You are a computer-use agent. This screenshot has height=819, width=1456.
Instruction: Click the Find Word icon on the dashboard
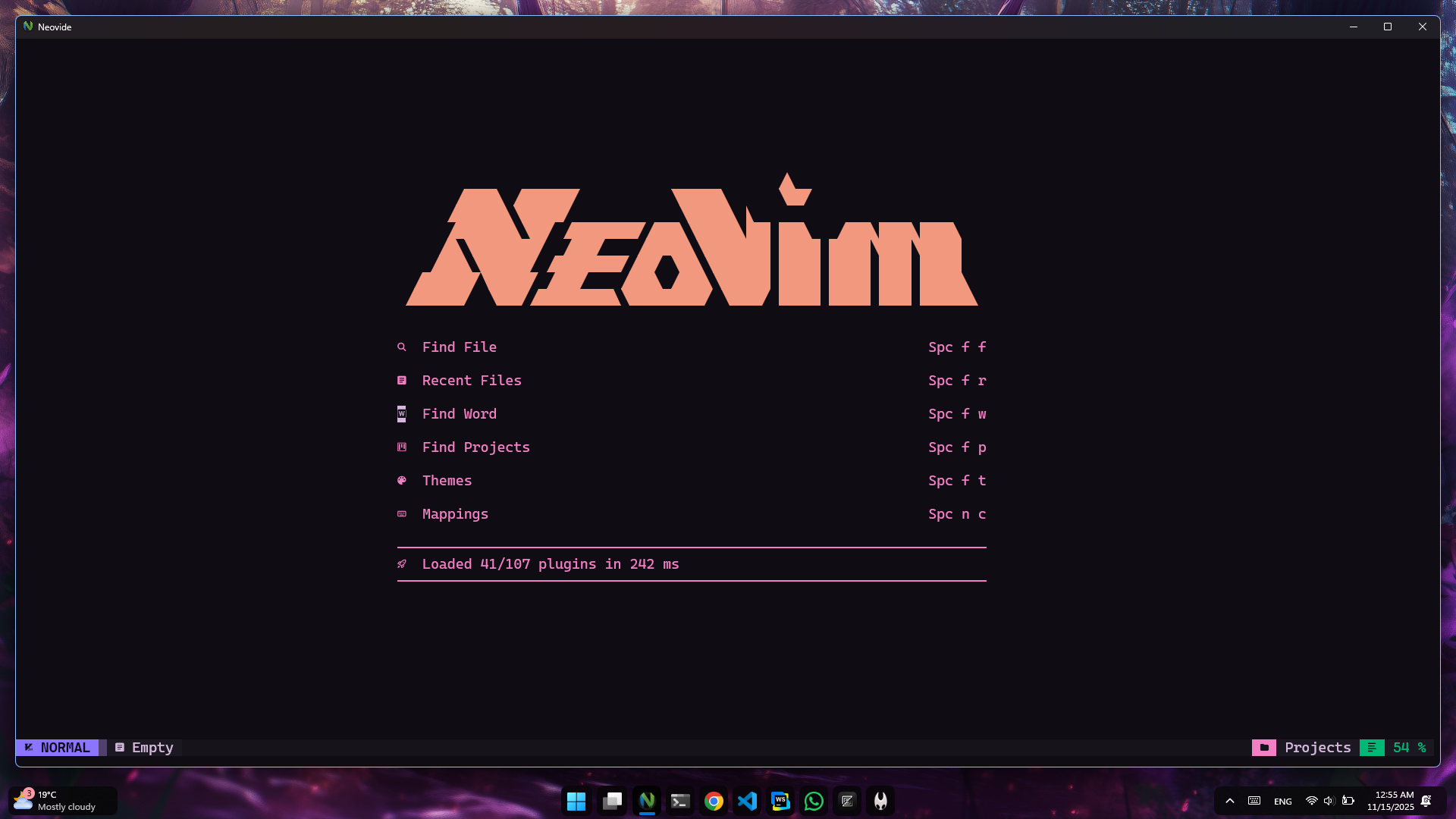point(402,413)
